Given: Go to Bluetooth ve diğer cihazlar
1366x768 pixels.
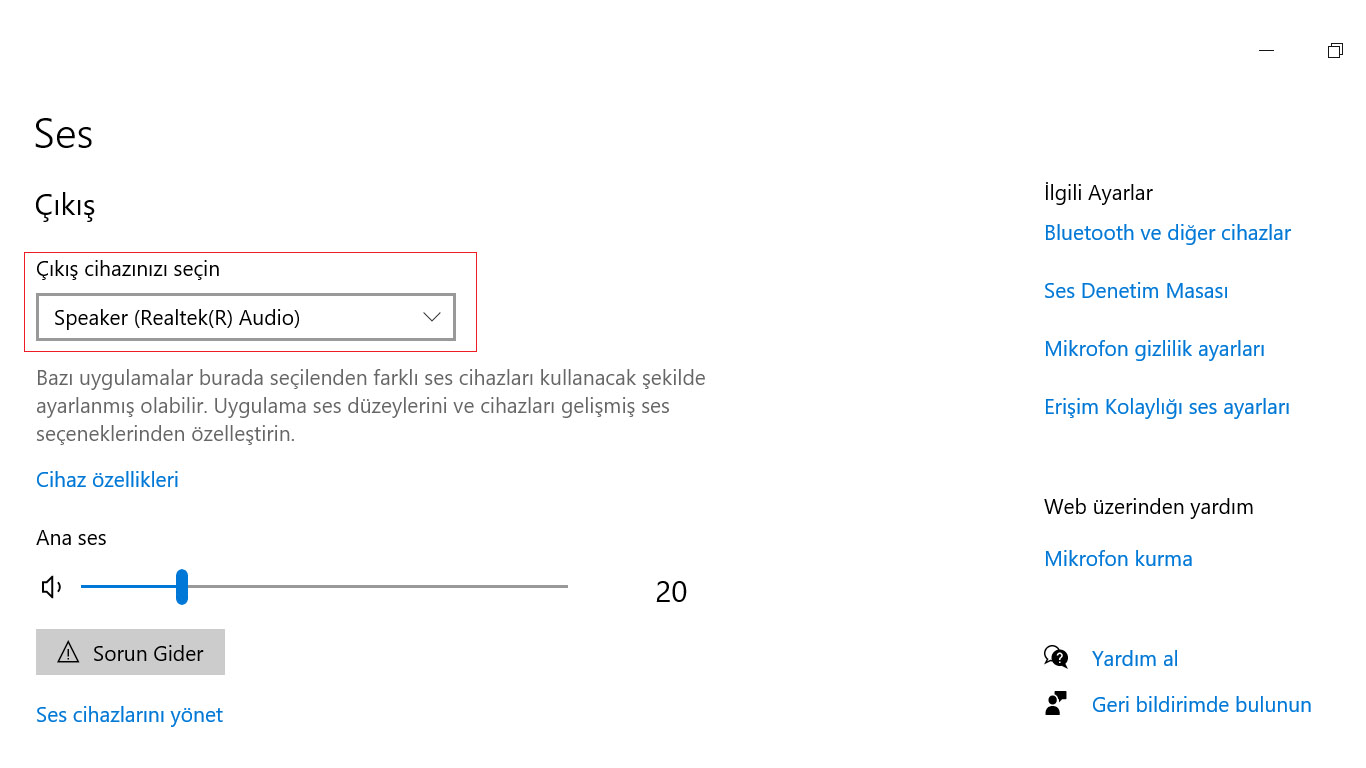Looking at the screenshot, I should coord(1167,232).
